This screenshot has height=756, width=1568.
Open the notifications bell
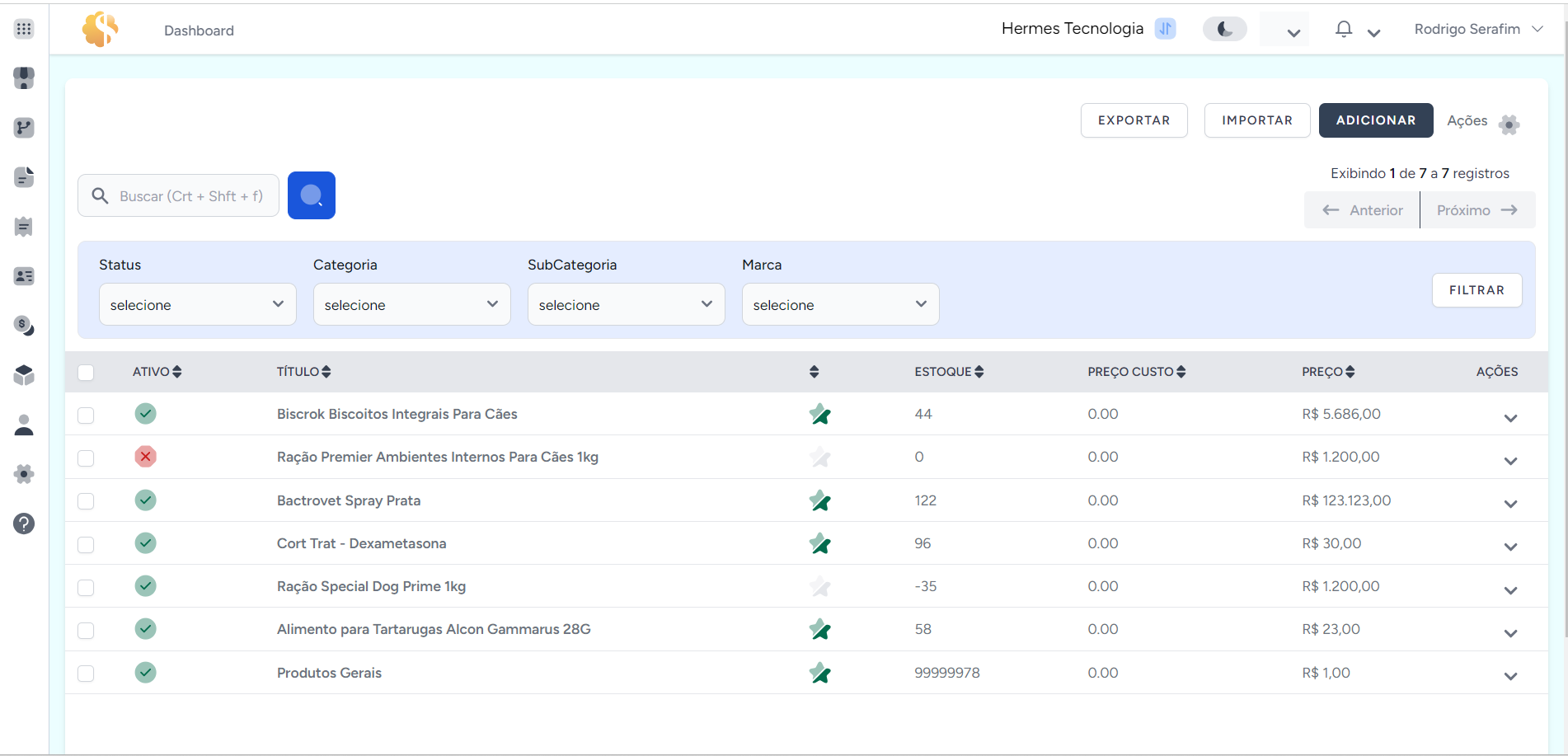click(x=1344, y=30)
